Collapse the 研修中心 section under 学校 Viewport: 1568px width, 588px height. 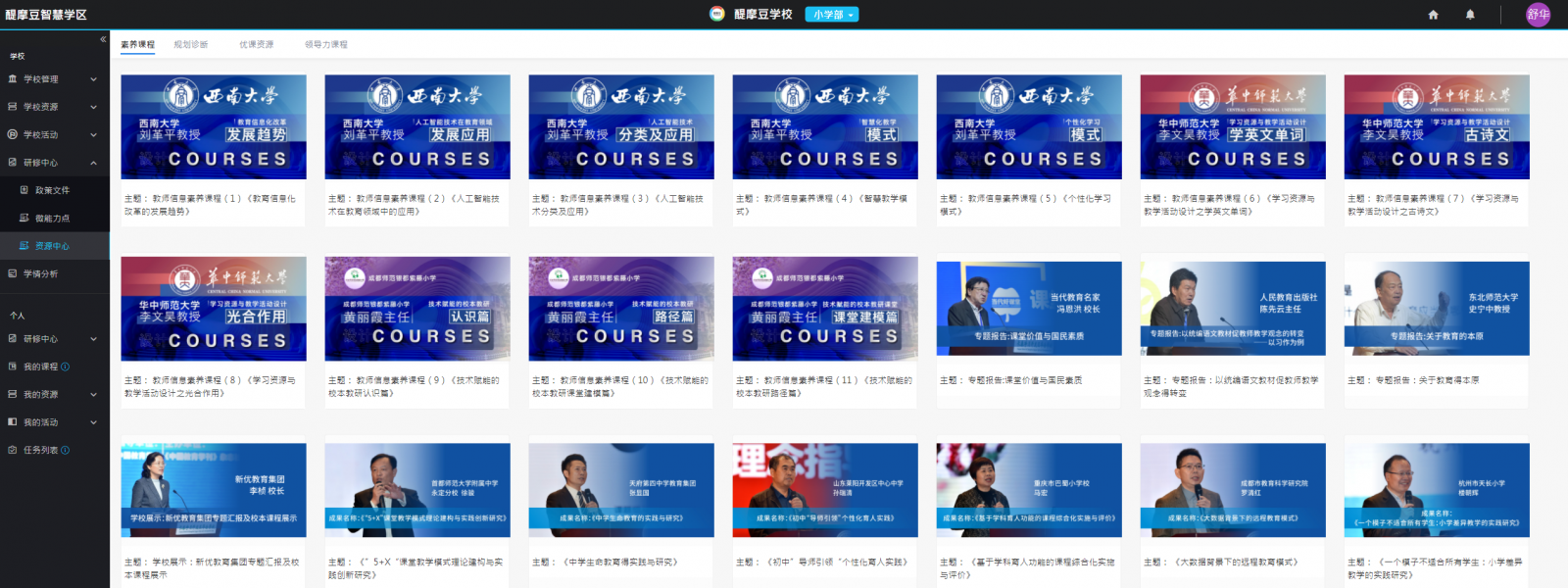pos(93,163)
